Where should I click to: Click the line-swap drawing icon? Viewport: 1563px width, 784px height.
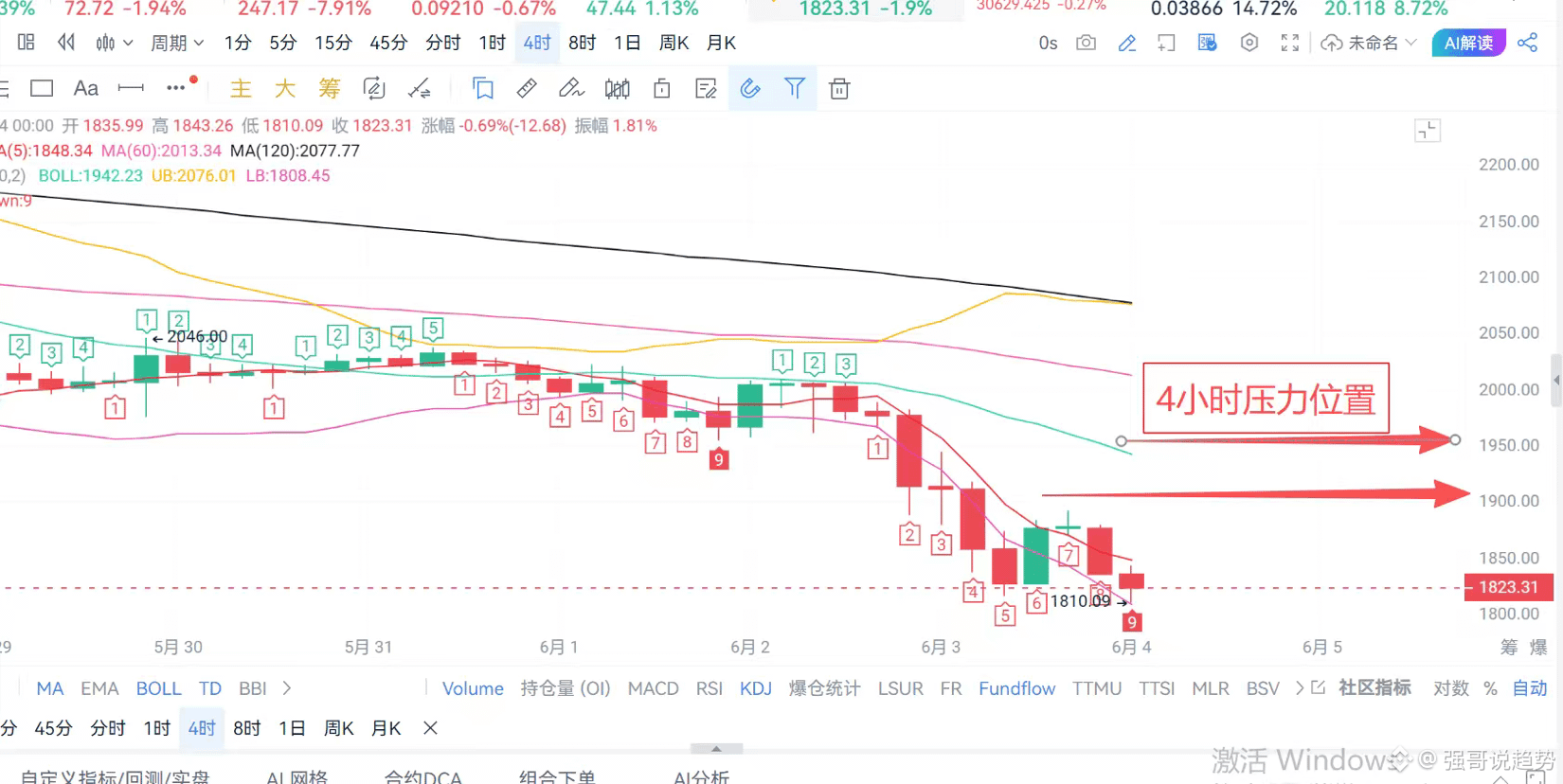[x=419, y=89]
